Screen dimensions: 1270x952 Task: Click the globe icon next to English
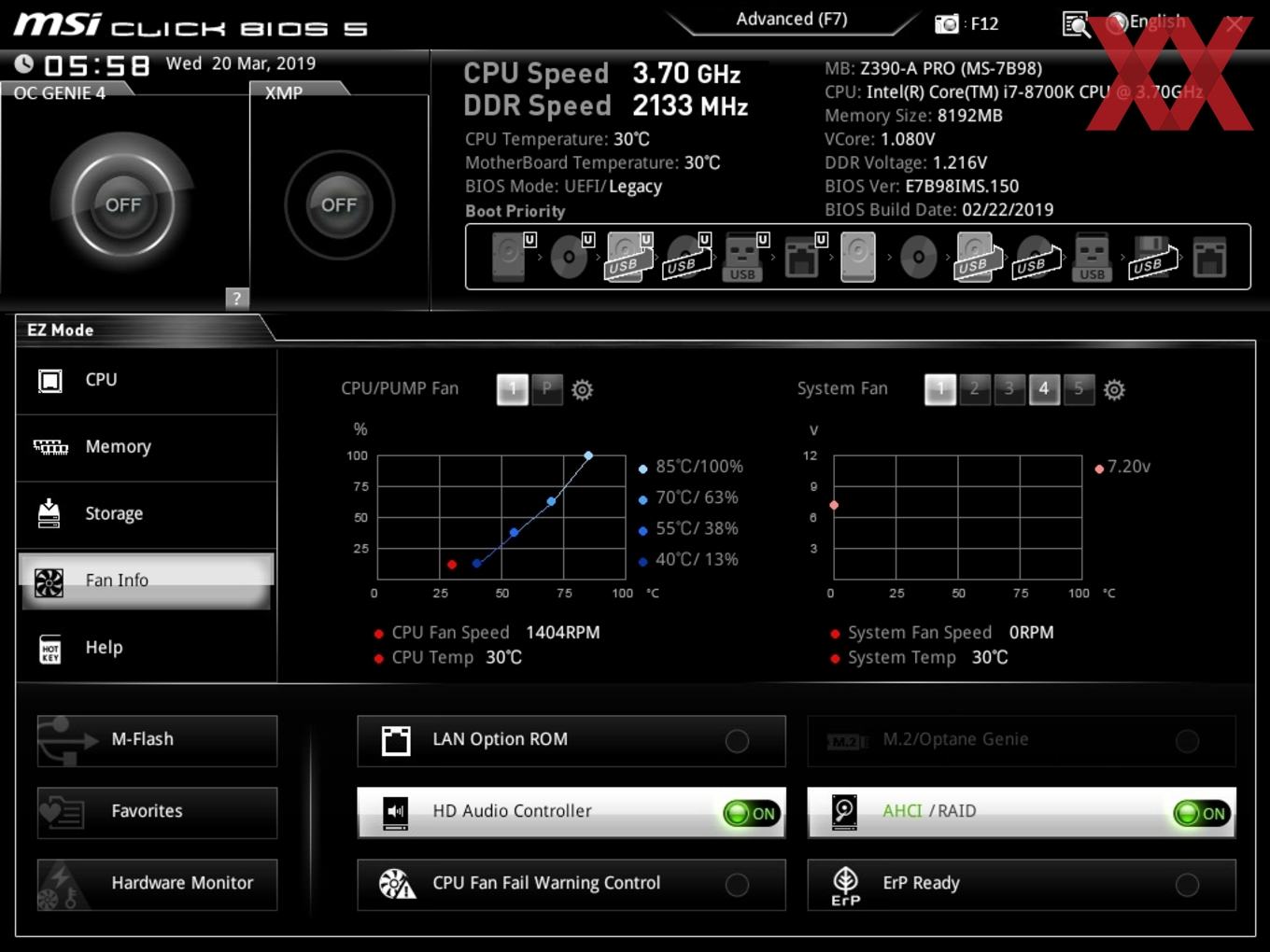tap(1116, 23)
